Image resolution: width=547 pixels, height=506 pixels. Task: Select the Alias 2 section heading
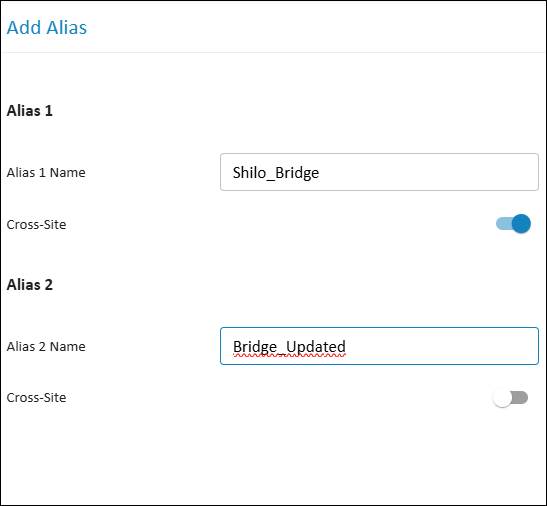[30, 285]
